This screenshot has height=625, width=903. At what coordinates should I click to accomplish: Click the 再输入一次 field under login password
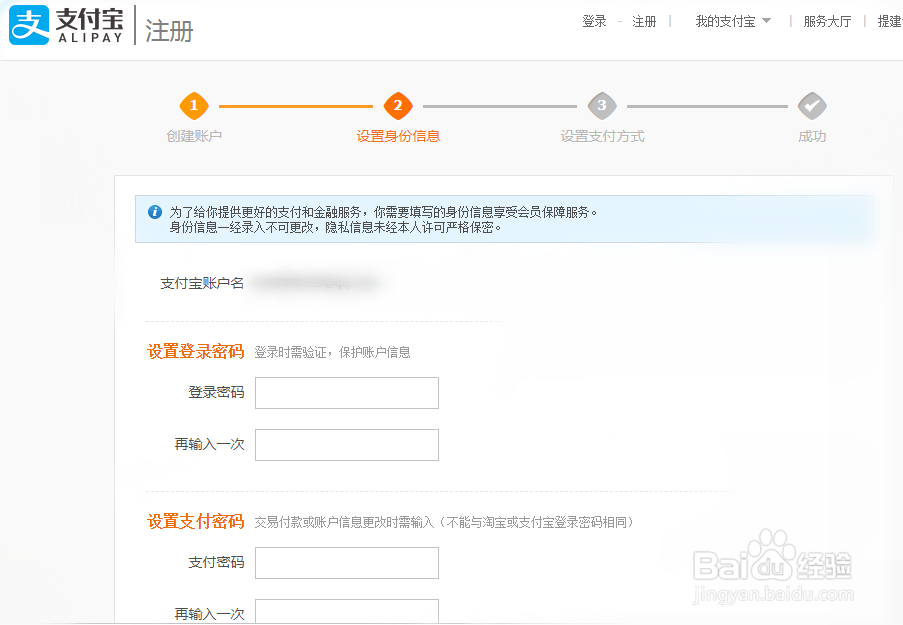tap(346, 444)
